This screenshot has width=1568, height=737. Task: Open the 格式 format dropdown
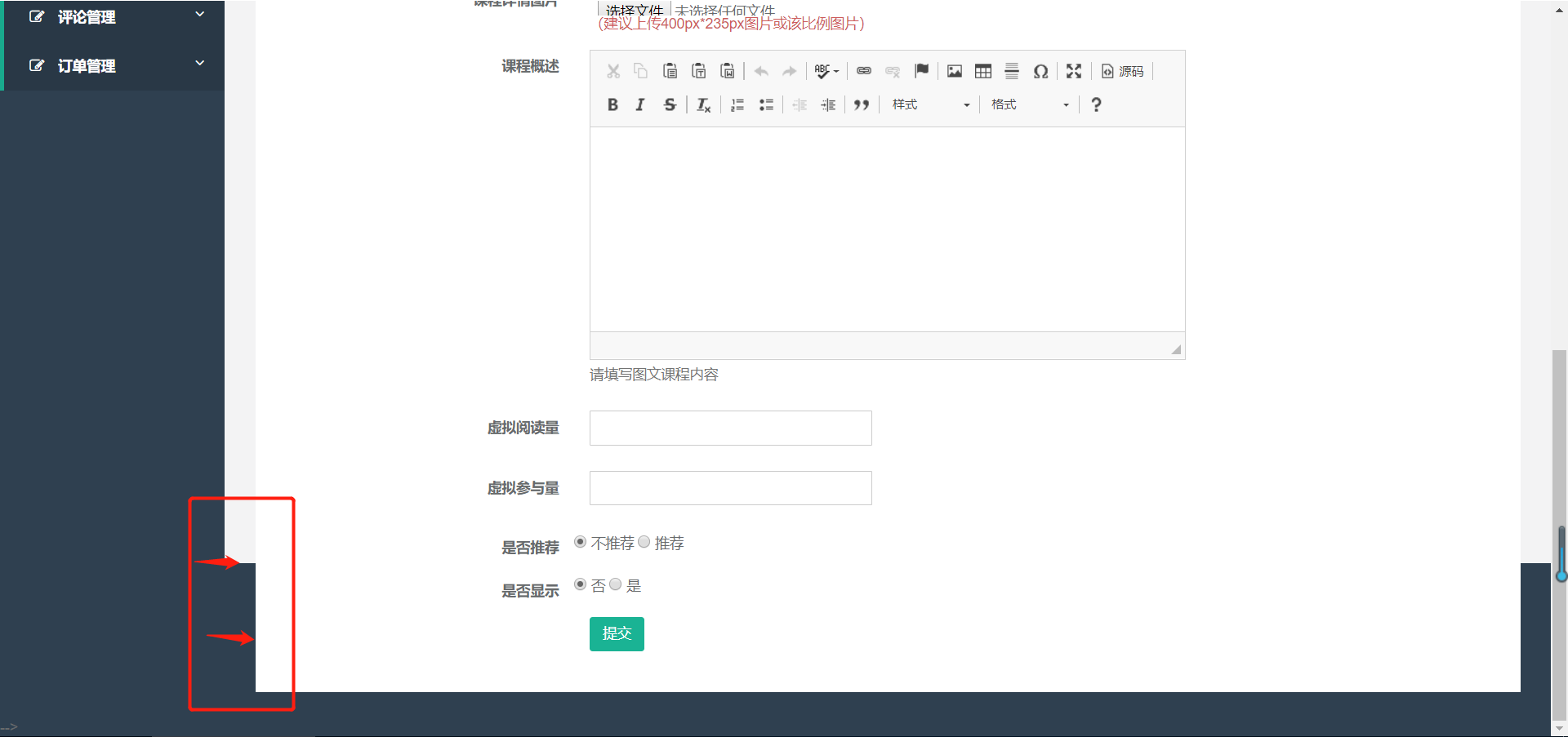point(1030,104)
